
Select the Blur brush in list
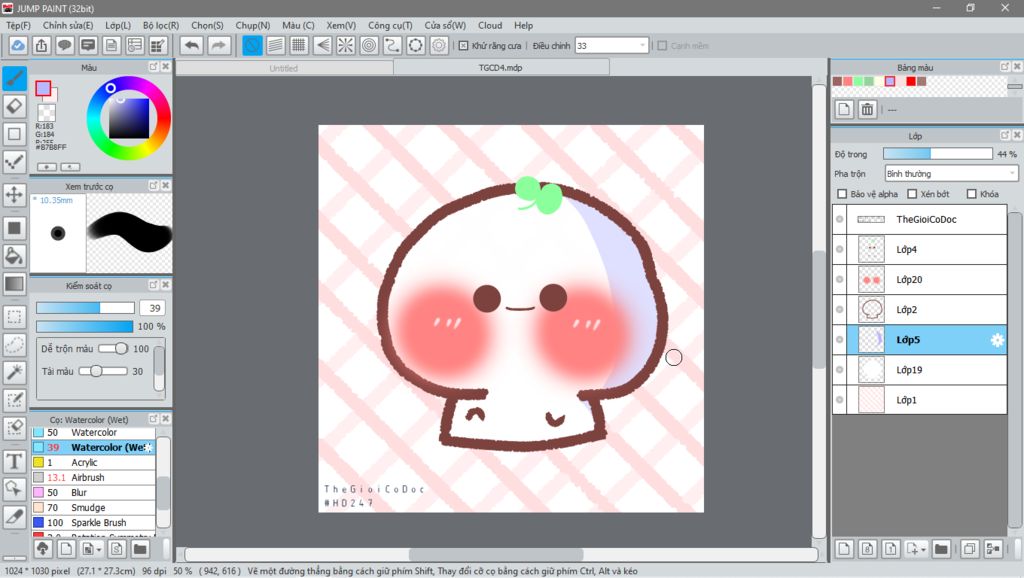[93, 492]
